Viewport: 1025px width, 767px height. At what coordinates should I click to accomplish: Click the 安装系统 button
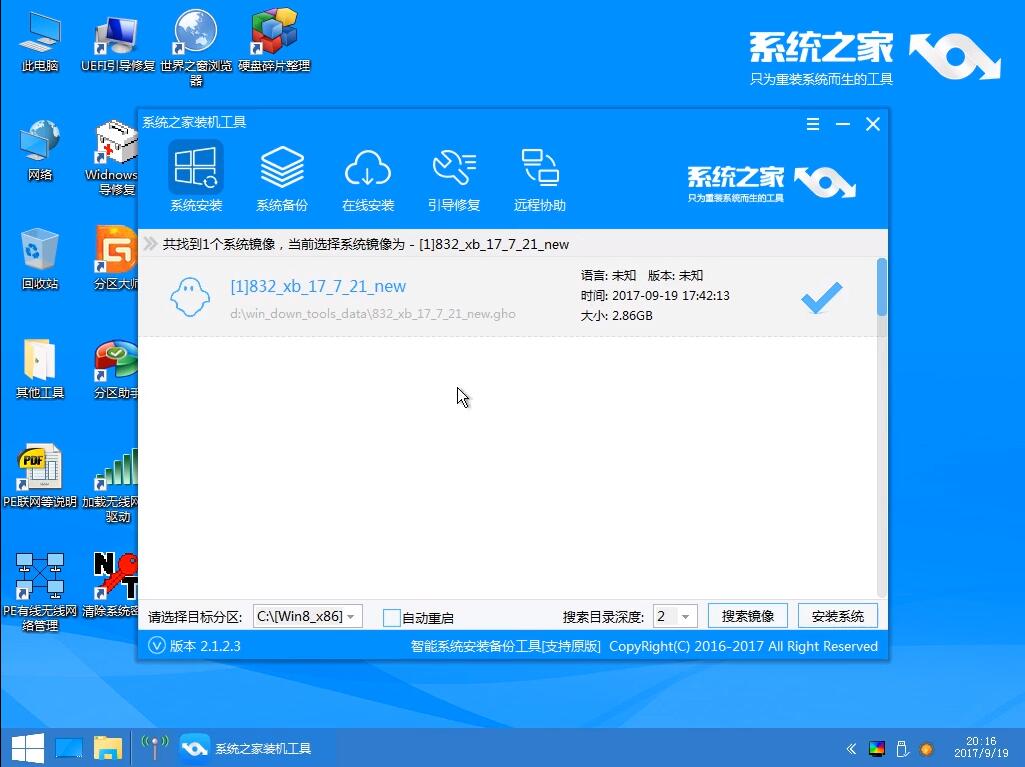[x=837, y=616]
